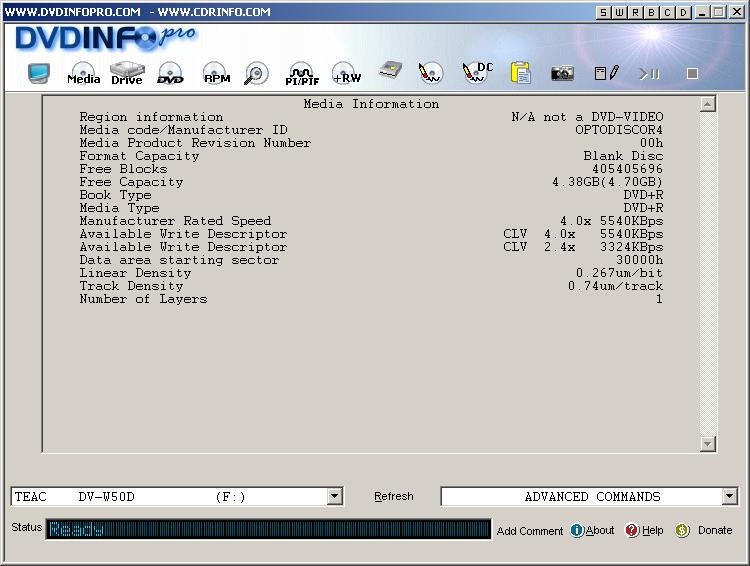Viewport: 750px width, 566px height.
Task: Click the Refresh button
Action: 394,496
